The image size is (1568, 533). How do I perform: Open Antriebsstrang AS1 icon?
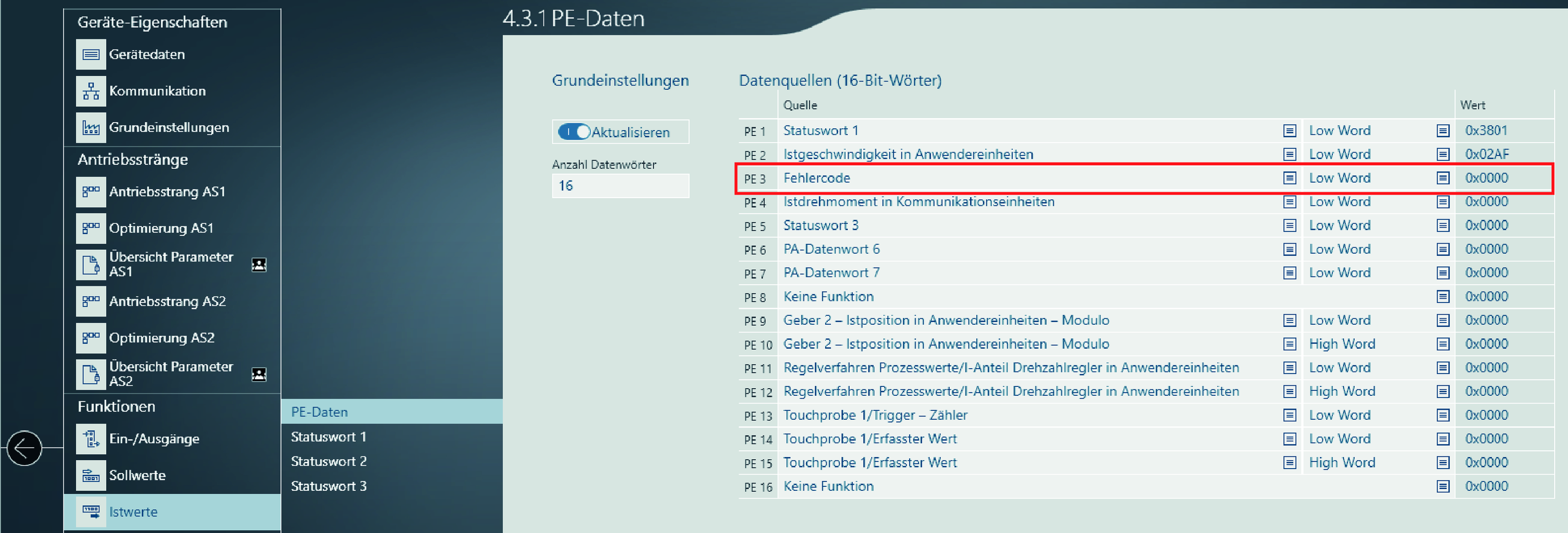coord(91,192)
